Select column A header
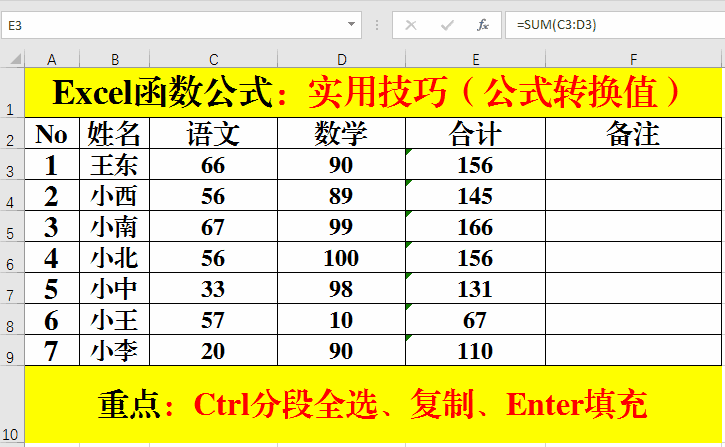Screen dimensions: 725x447 click(52, 59)
